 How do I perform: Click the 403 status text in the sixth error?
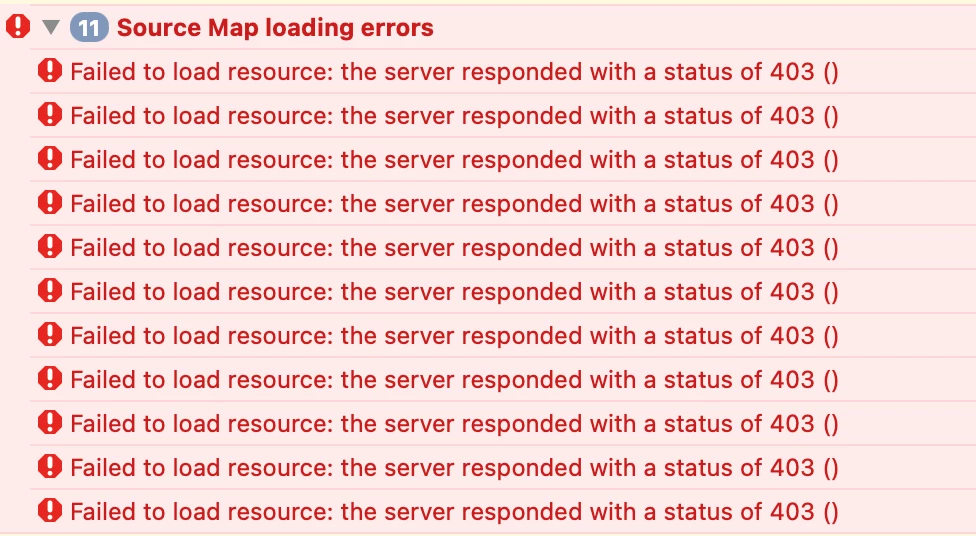(x=792, y=291)
